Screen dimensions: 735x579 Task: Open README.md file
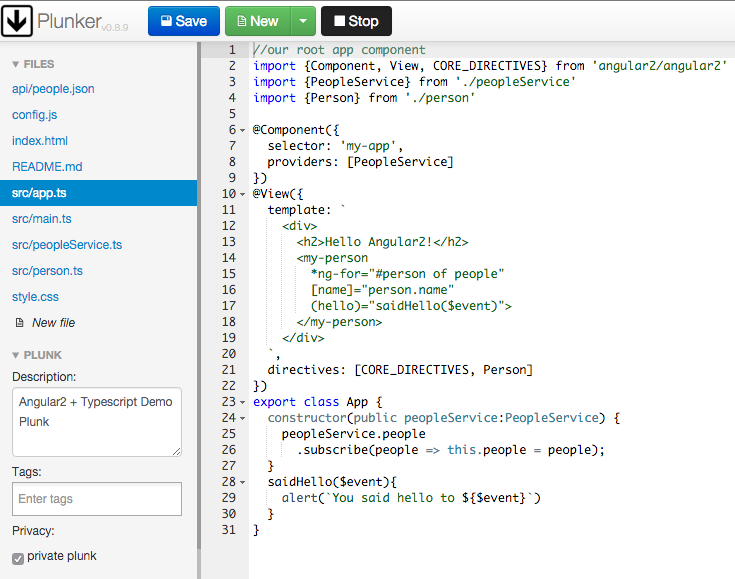pos(47,167)
